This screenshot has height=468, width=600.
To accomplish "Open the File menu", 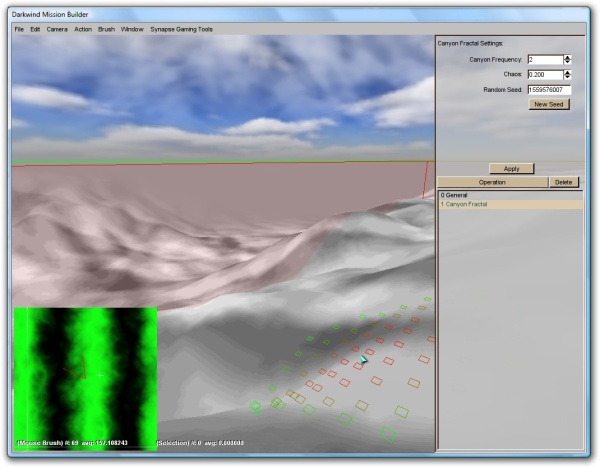I will pyautogui.click(x=19, y=29).
